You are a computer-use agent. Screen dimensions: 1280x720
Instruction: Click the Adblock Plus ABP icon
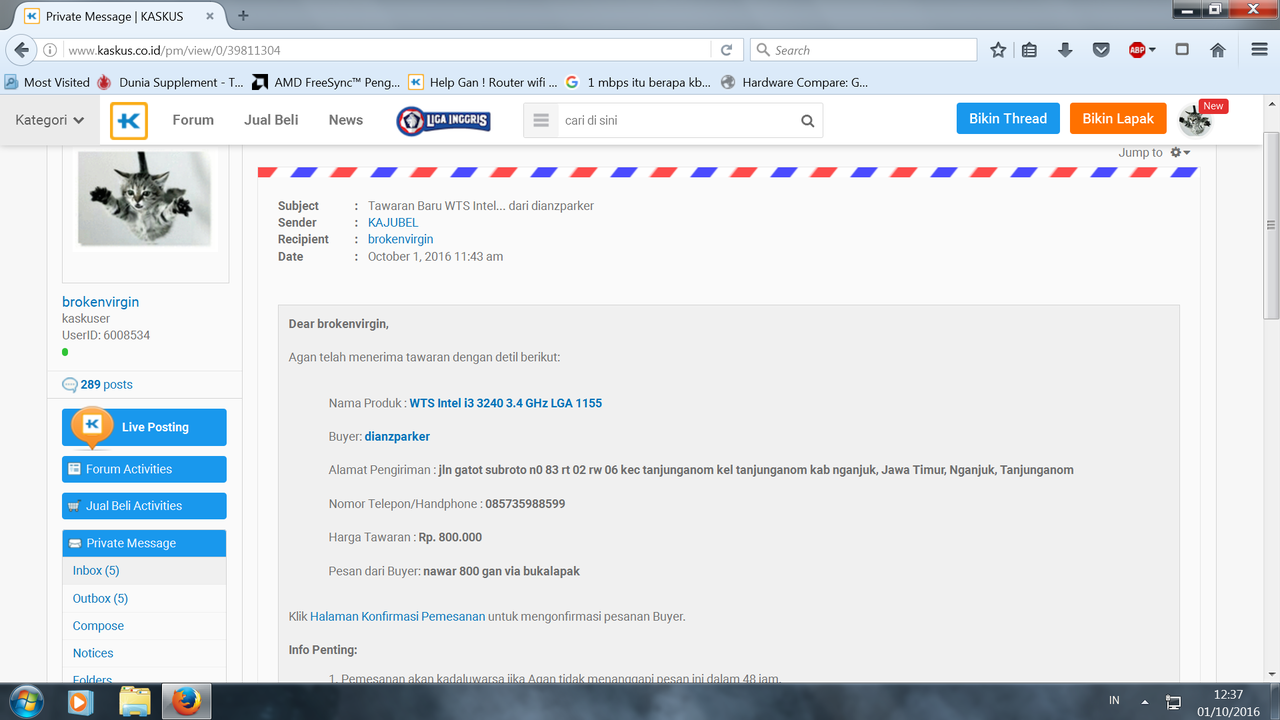pos(1137,50)
